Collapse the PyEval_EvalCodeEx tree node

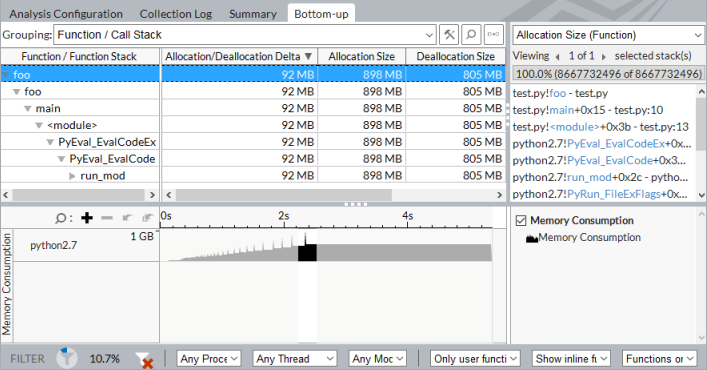tap(50, 142)
